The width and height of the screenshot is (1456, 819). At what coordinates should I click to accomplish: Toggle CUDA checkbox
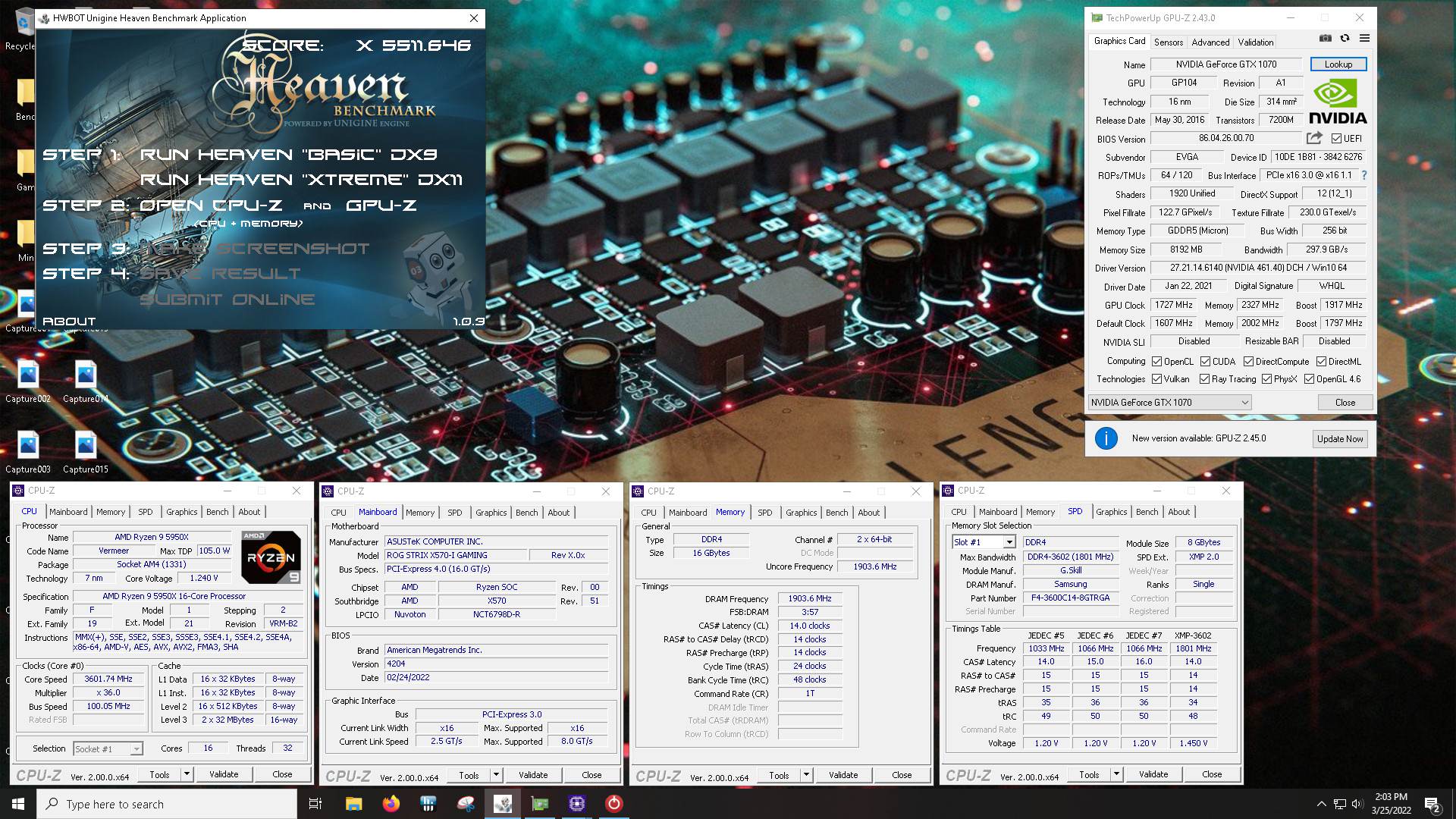click(1205, 362)
